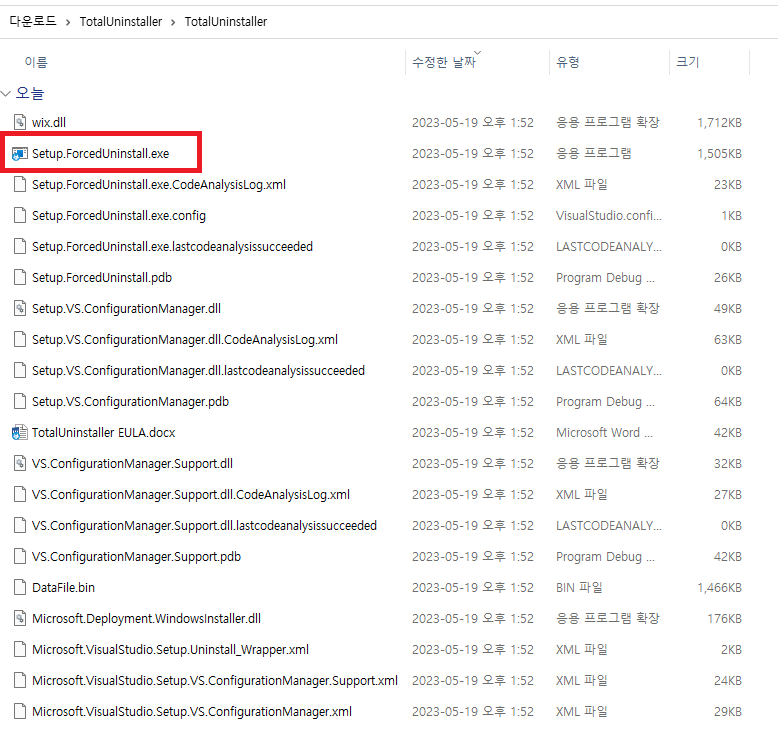
Task: Select file name Microsoft.VisualStudio.Setup.VS.ConfigurationManager.xml
Action: (192, 711)
